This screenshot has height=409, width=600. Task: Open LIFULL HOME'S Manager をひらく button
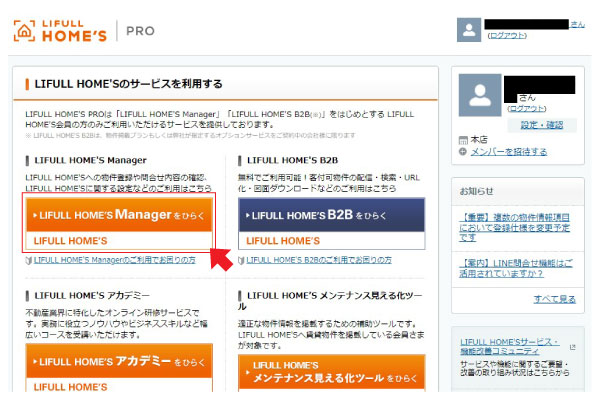coord(119,225)
